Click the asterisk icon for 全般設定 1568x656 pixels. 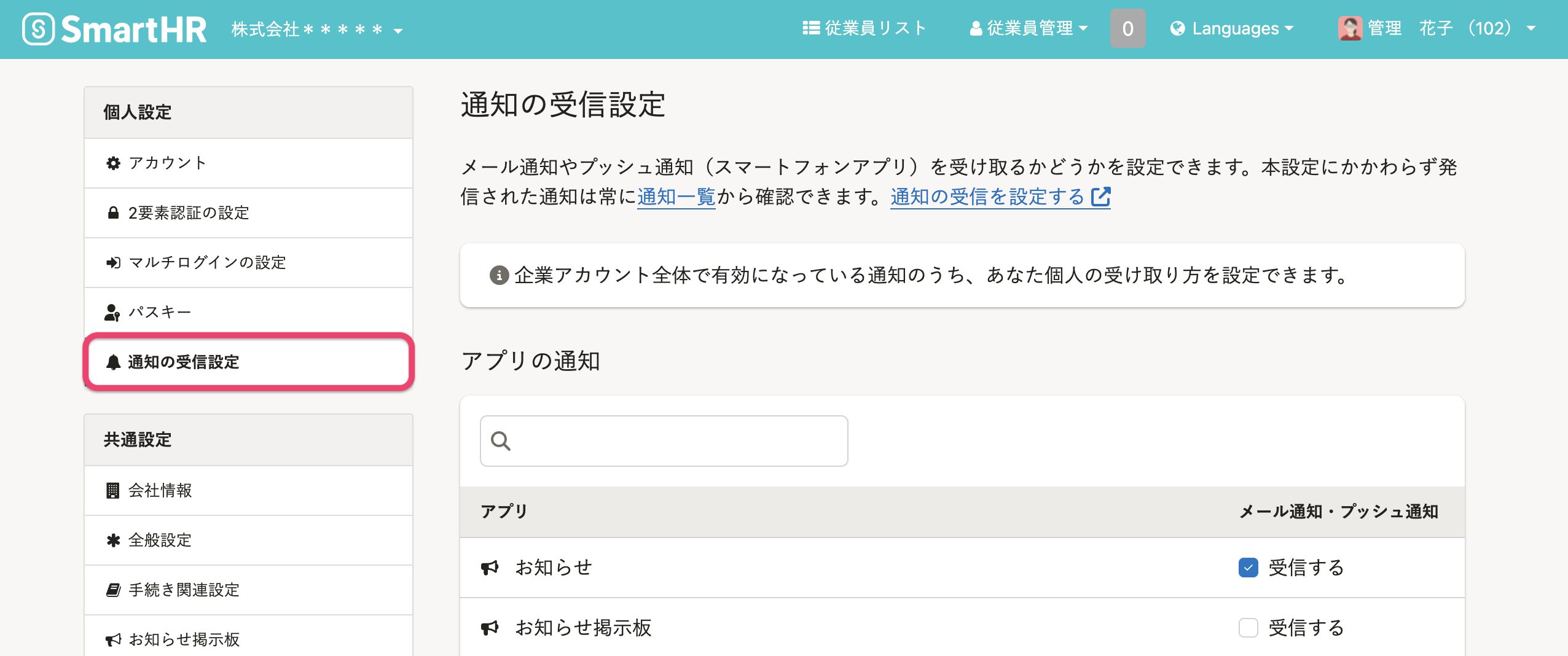coord(113,540)
